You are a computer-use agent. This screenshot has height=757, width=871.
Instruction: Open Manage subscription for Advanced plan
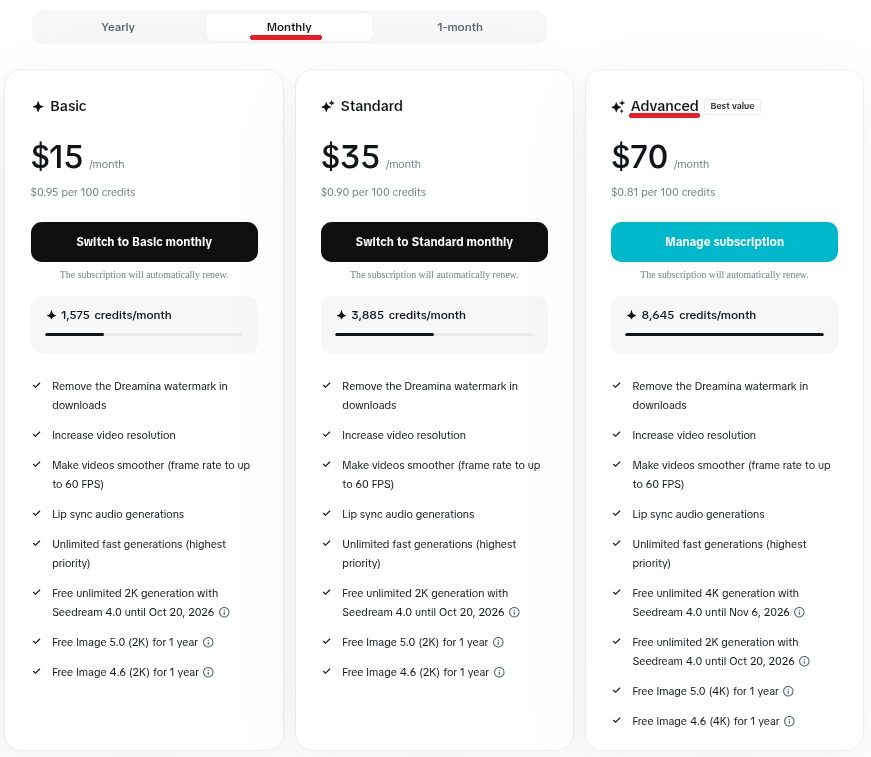[724, 242]
